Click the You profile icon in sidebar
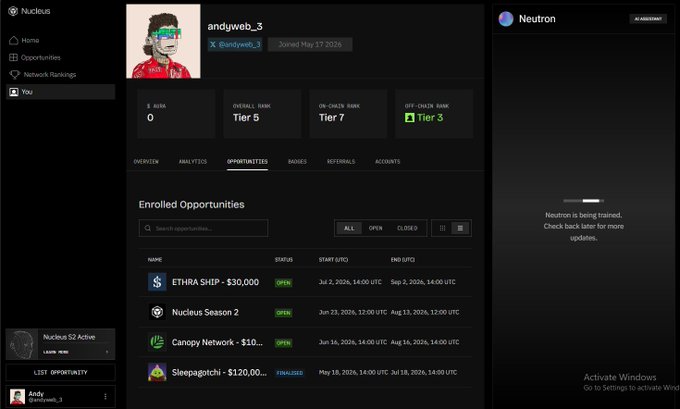 14,92
